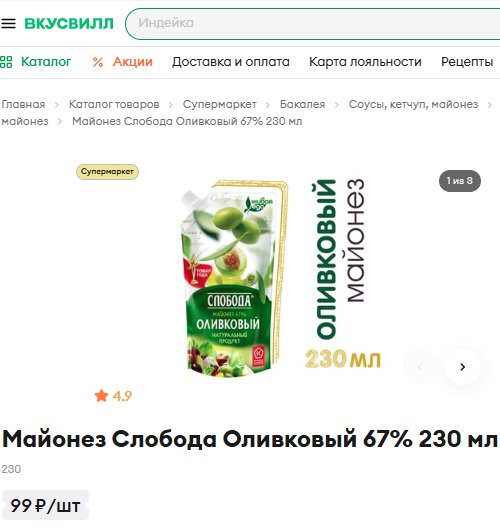Open Бакалея breadcrumb link
The image size is (500, 529).
(302, 104)
